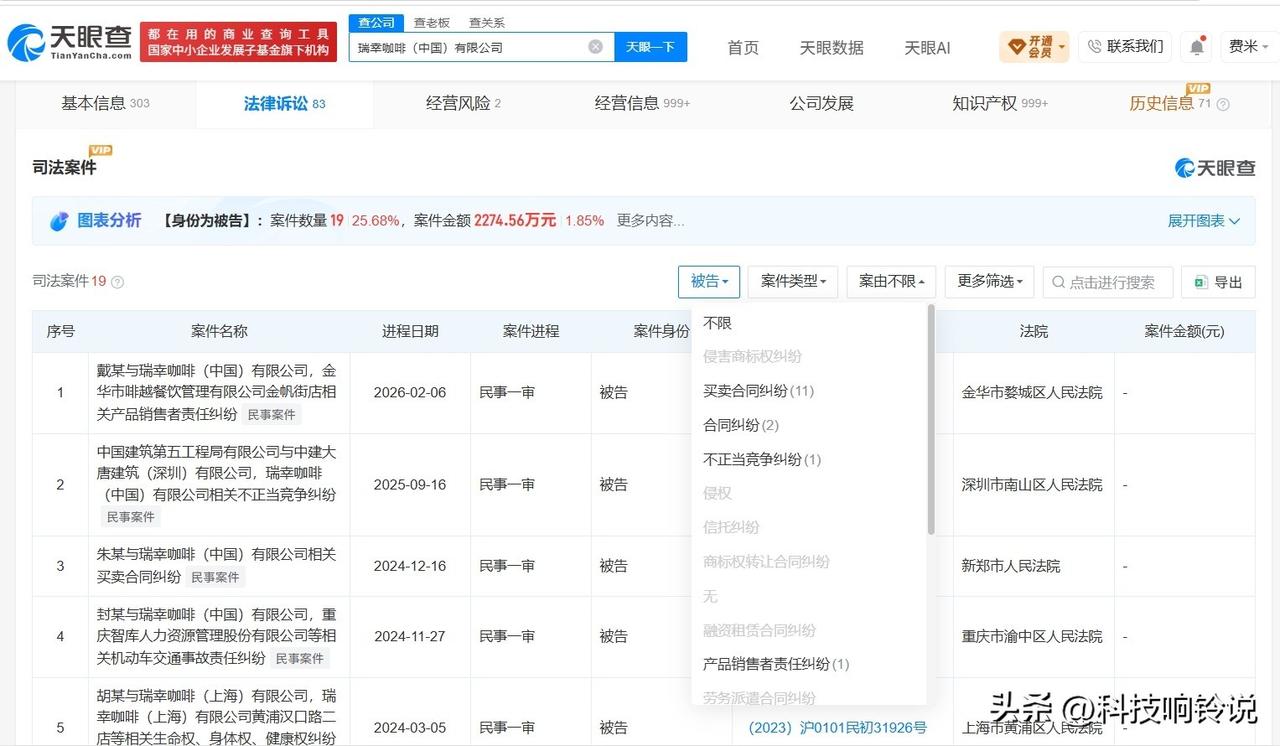This screenshot has height=746, width=1280.
Task: Click the help icon beside 司法案件19
Action: [x=117, y=282]
